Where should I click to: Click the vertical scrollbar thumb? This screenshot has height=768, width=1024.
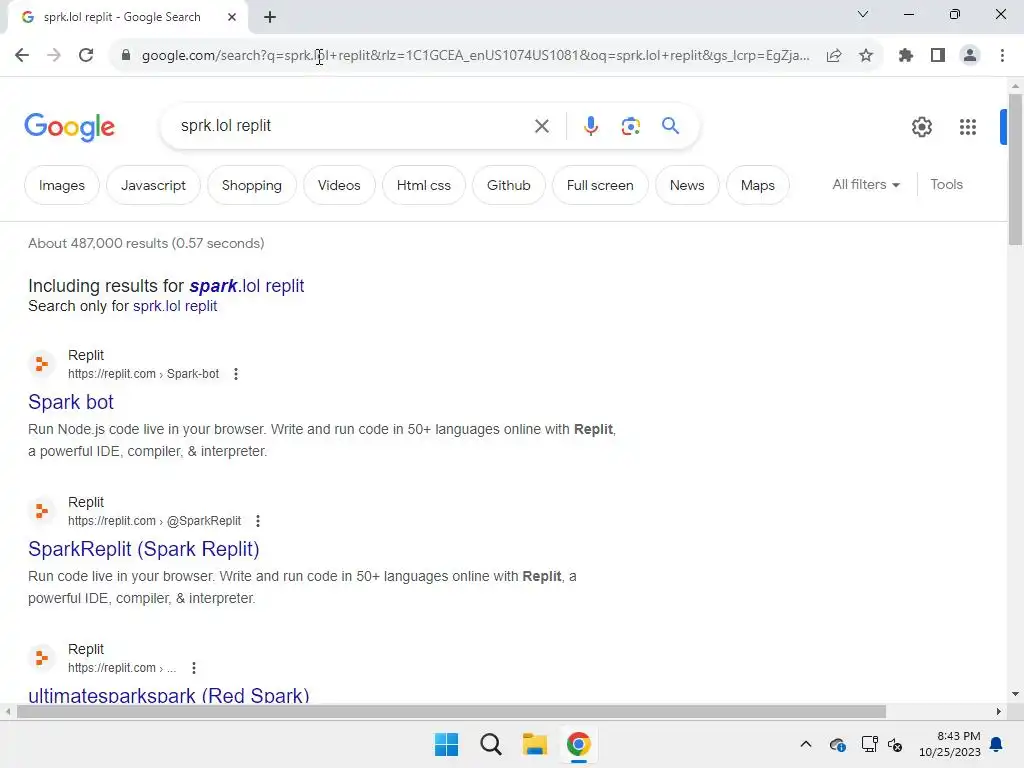(1015, 170)
